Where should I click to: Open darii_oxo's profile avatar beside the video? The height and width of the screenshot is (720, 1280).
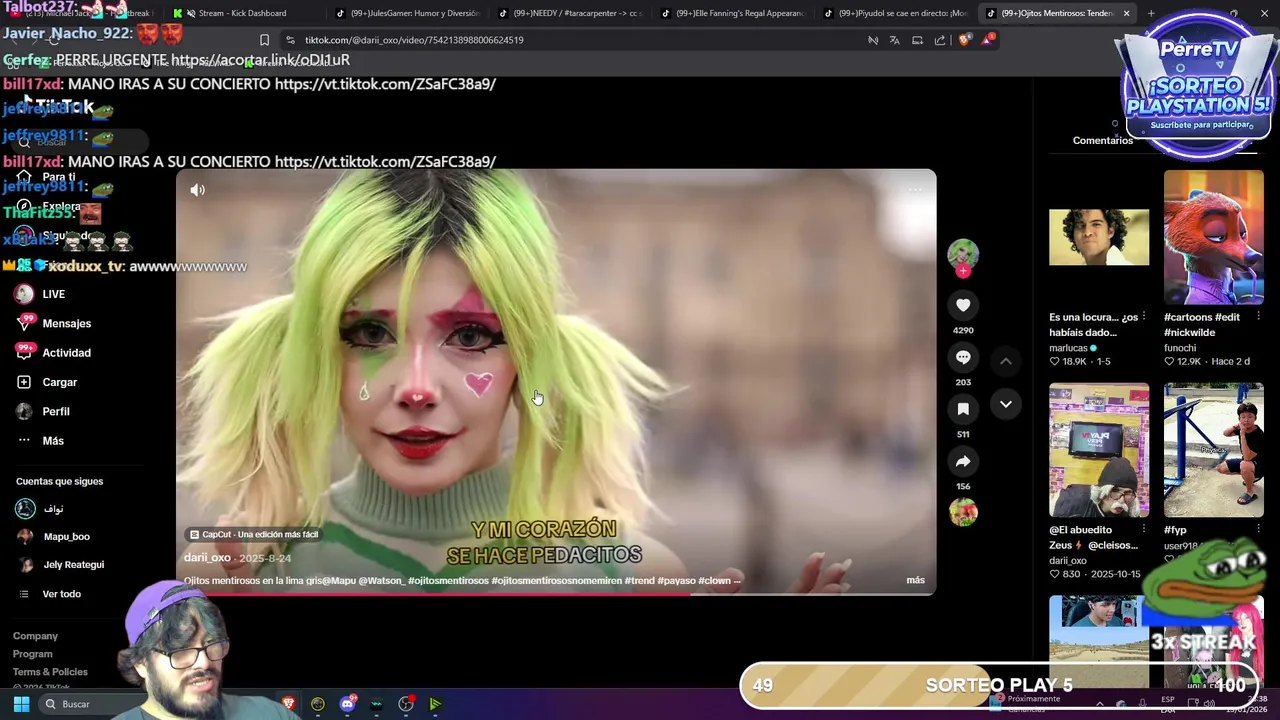coord(963,253)
